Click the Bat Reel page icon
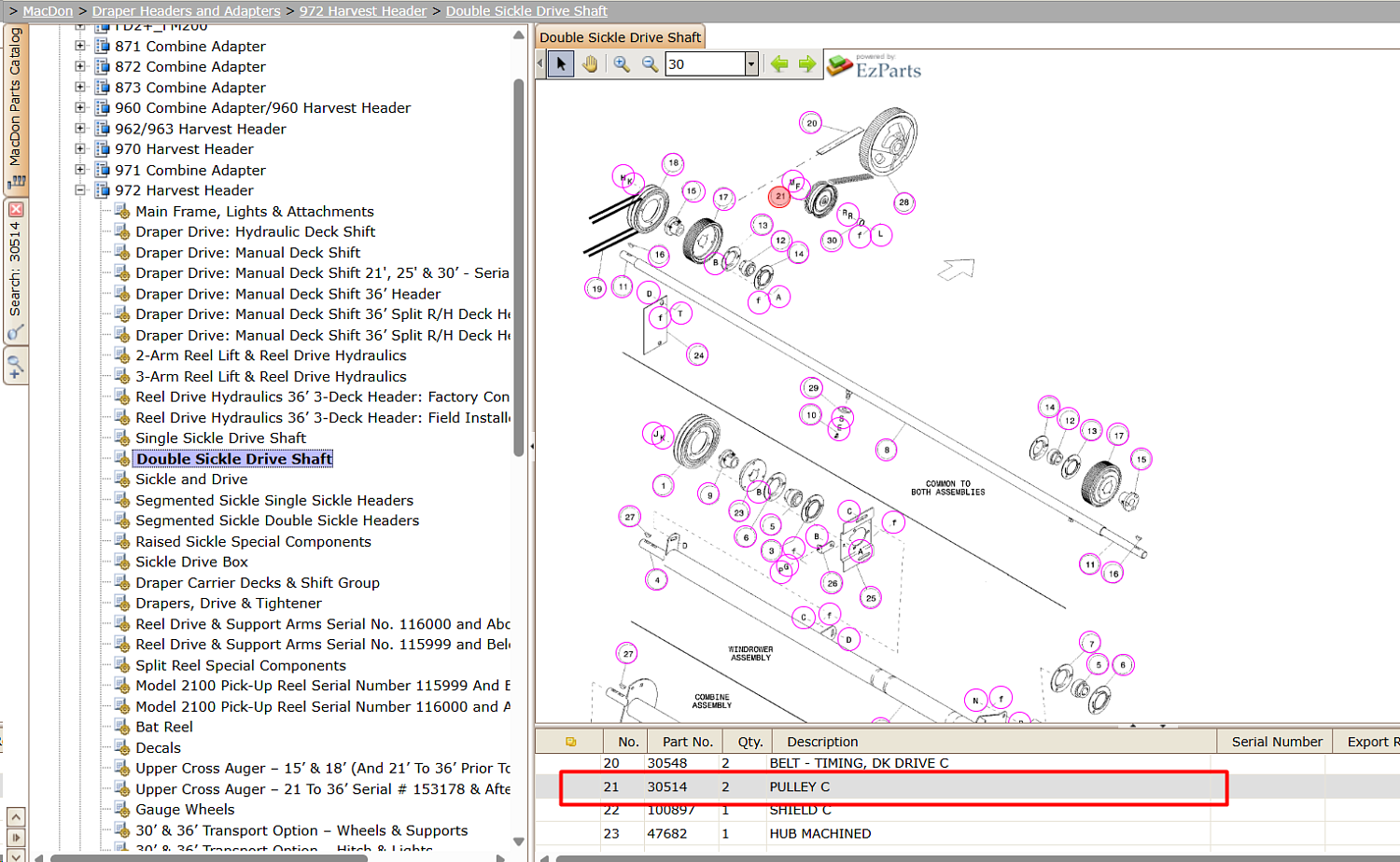The width and height of the screenshot is (1400, 862). tap(122, 728)
